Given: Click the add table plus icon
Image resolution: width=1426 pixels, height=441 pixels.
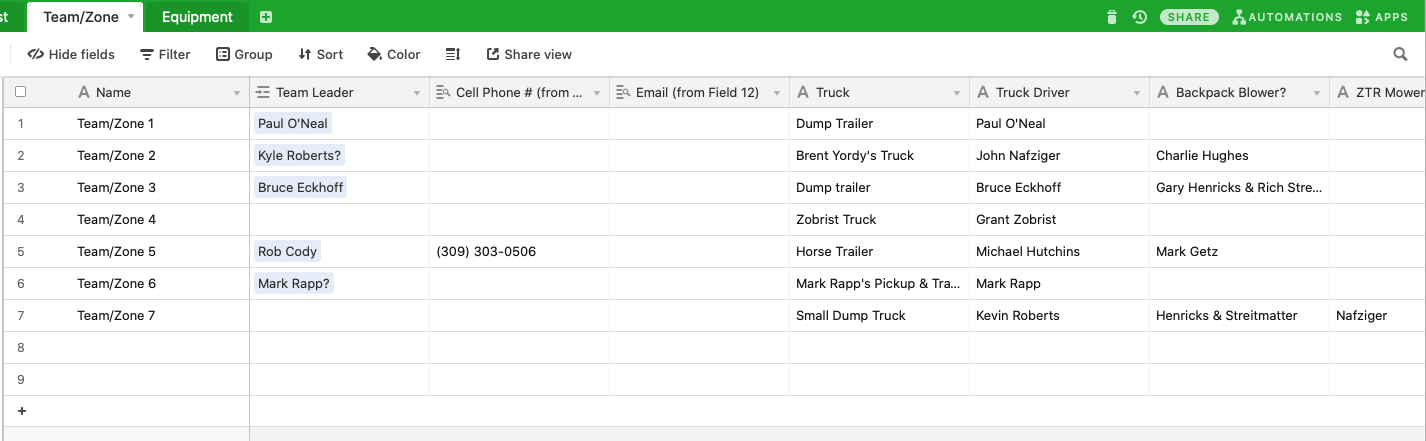Looking at the screenshot, I should click(266, 17).
